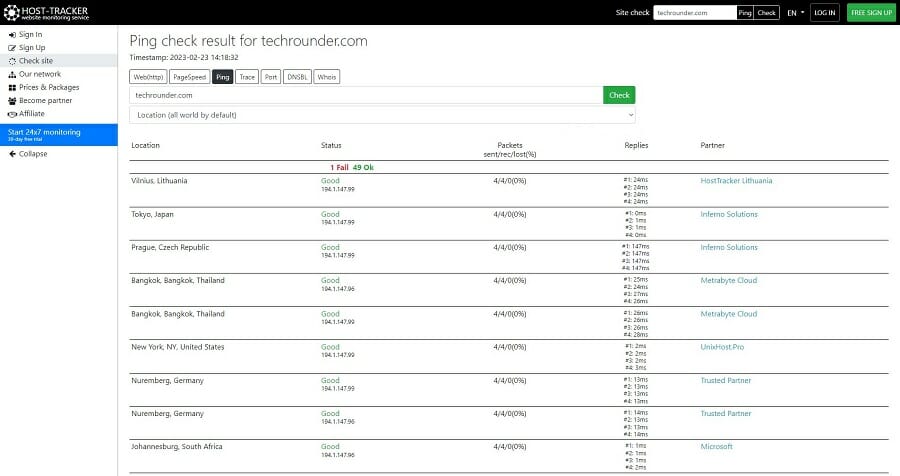Click the Location column header

pos(145,145)
